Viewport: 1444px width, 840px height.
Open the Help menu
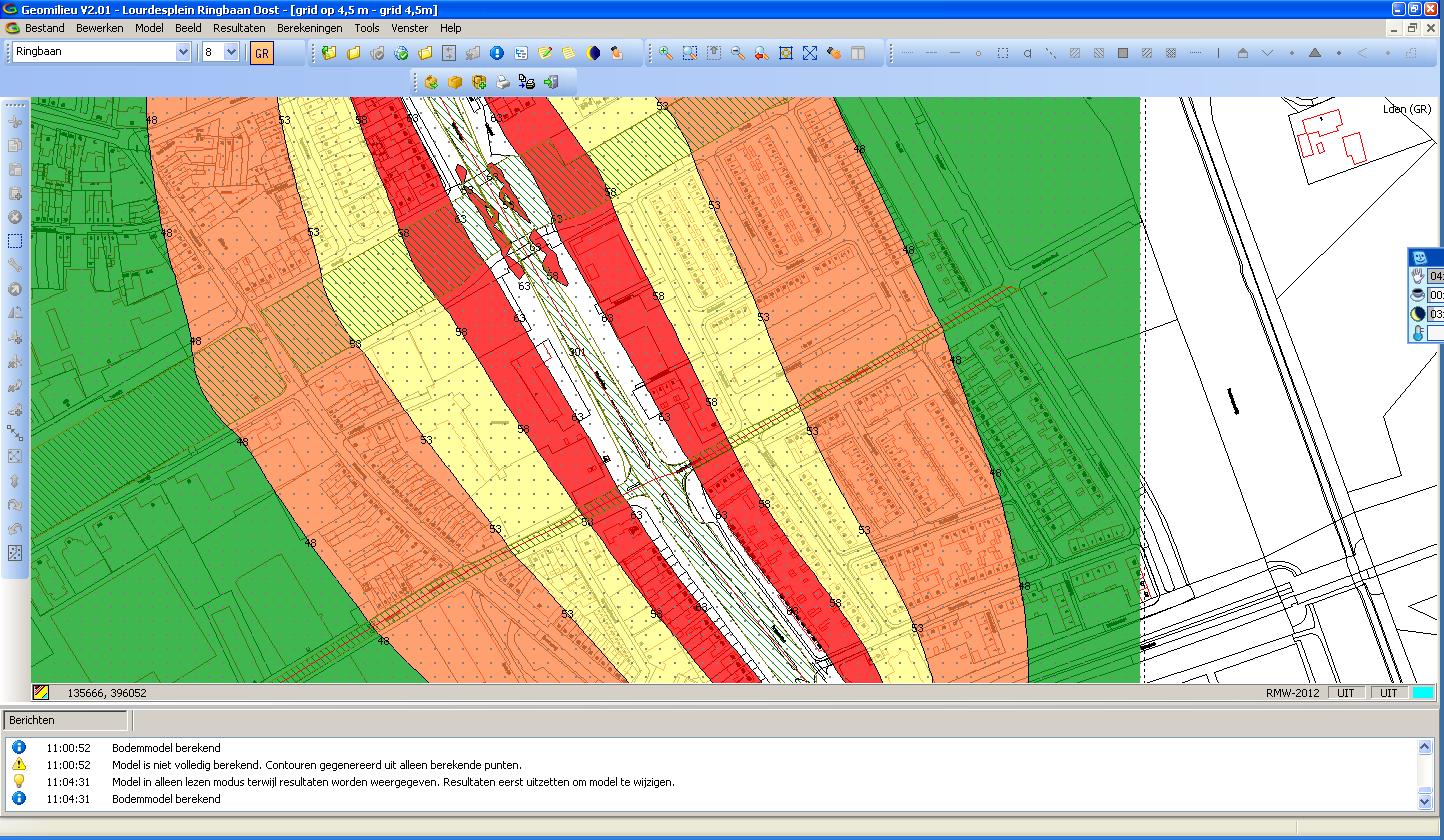(451, 28)
